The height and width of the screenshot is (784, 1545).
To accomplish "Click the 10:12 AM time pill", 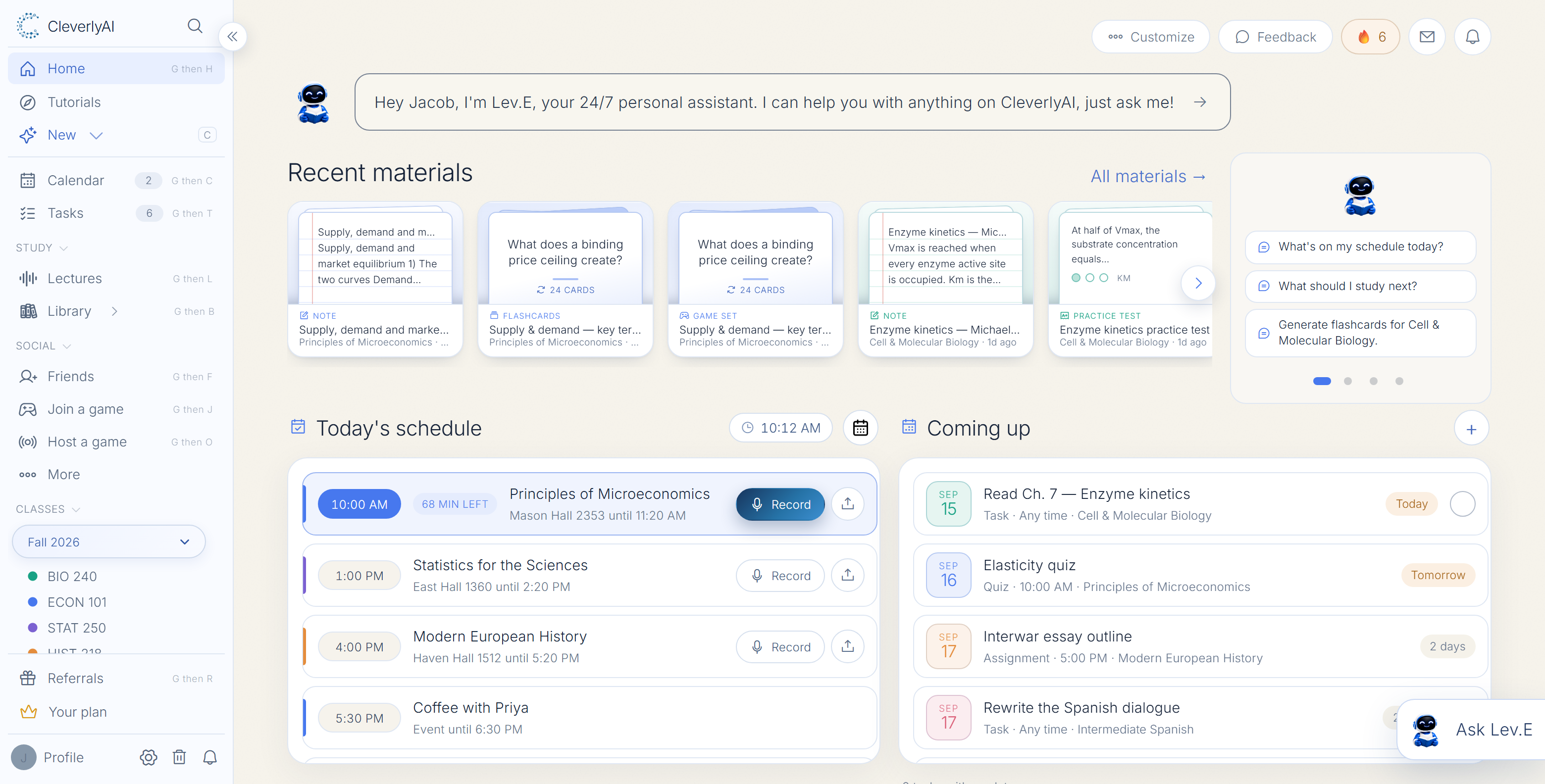I will click(x=780, y=427).
